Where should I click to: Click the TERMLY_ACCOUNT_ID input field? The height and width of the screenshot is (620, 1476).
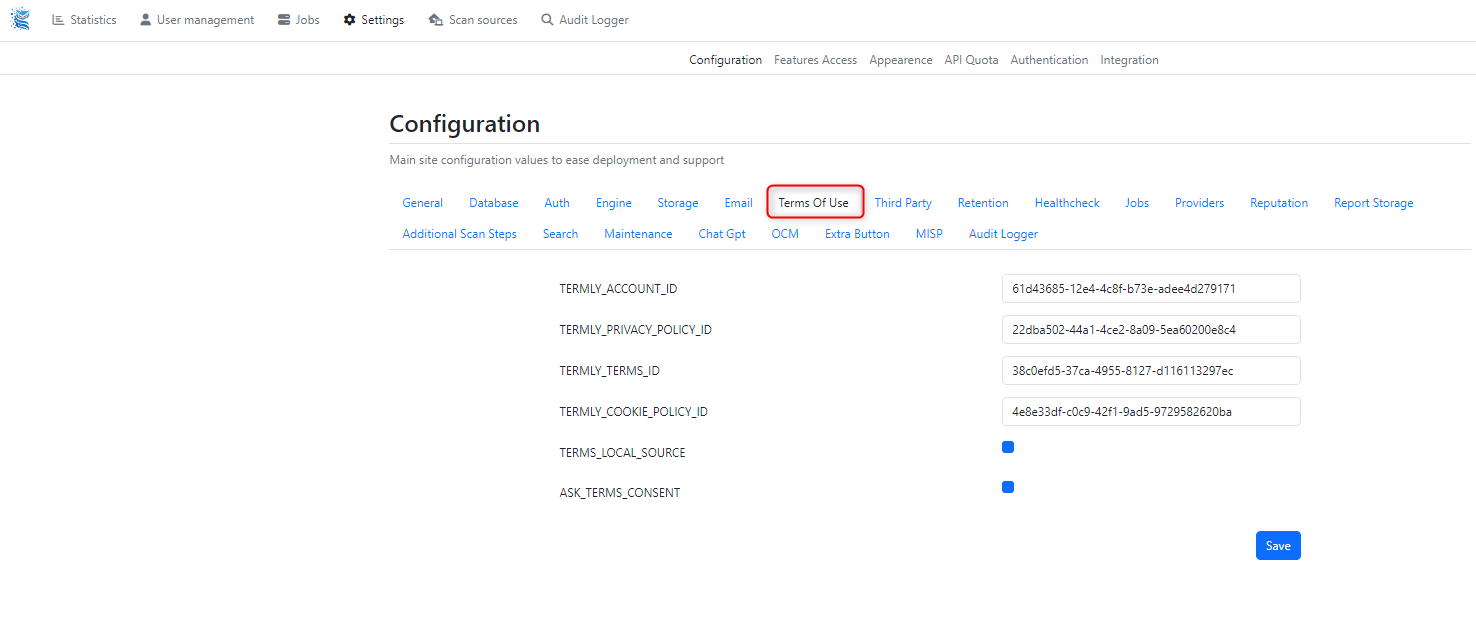point(1151,289)
